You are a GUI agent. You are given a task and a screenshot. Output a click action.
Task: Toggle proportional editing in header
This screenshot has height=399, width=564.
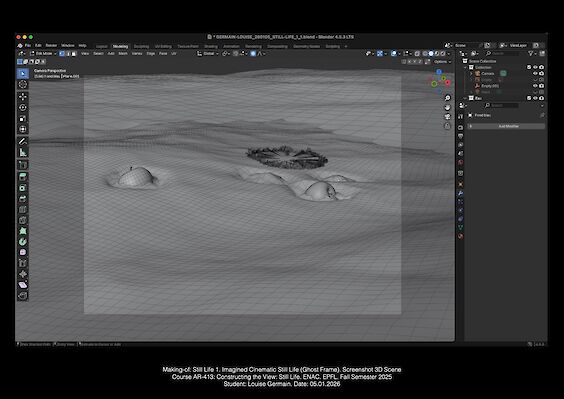click(x=253, y=54)
